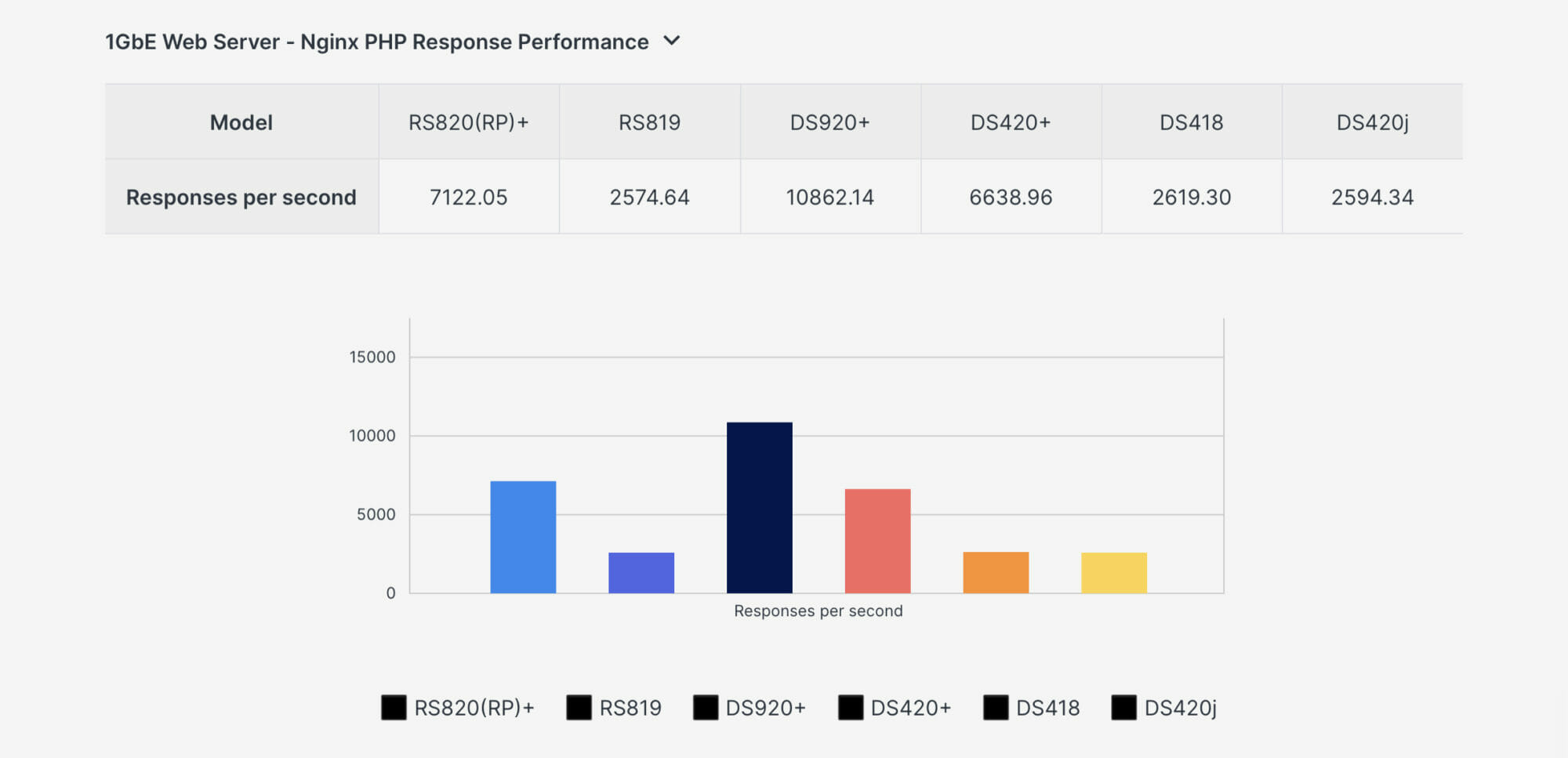Click the RS819 legend label
The height and width of the screenshot is (758, 1568).
630,708
